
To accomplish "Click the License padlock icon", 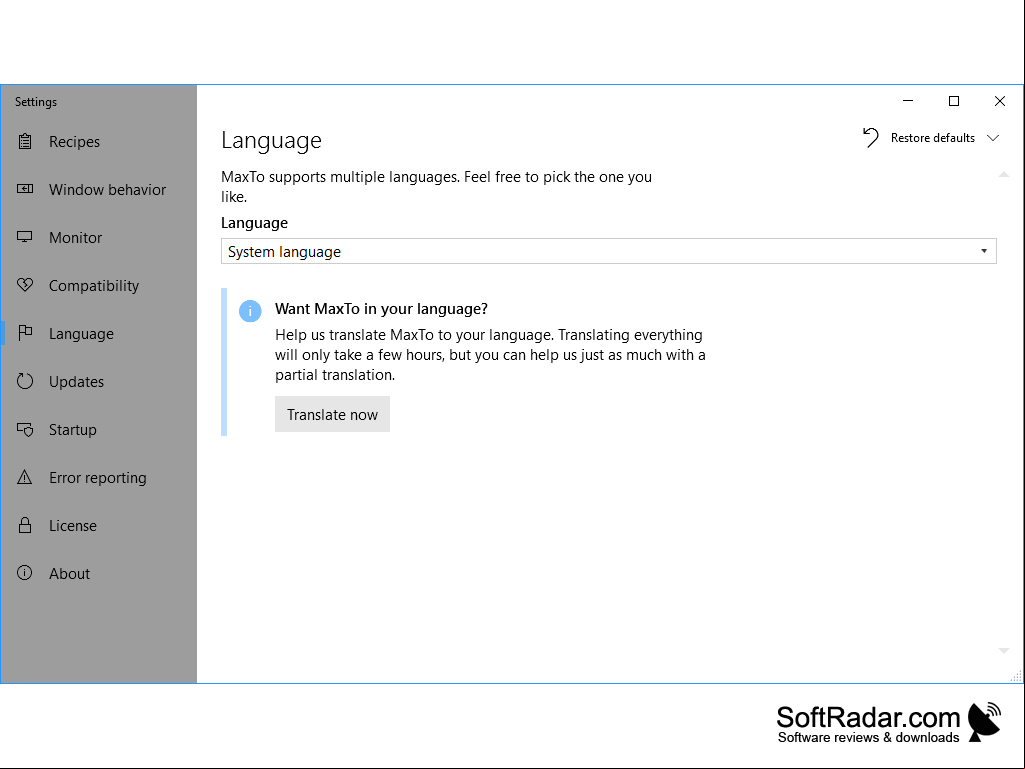I will (x=25, y=524).
